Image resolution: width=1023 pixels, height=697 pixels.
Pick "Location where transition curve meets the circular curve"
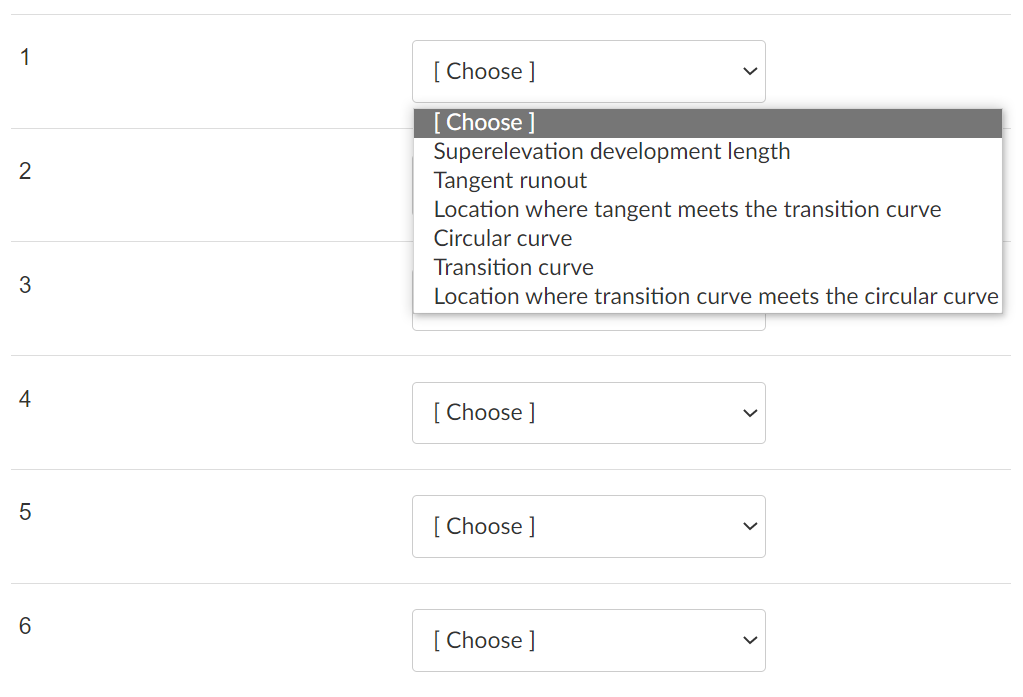click(x=715, y=297)
